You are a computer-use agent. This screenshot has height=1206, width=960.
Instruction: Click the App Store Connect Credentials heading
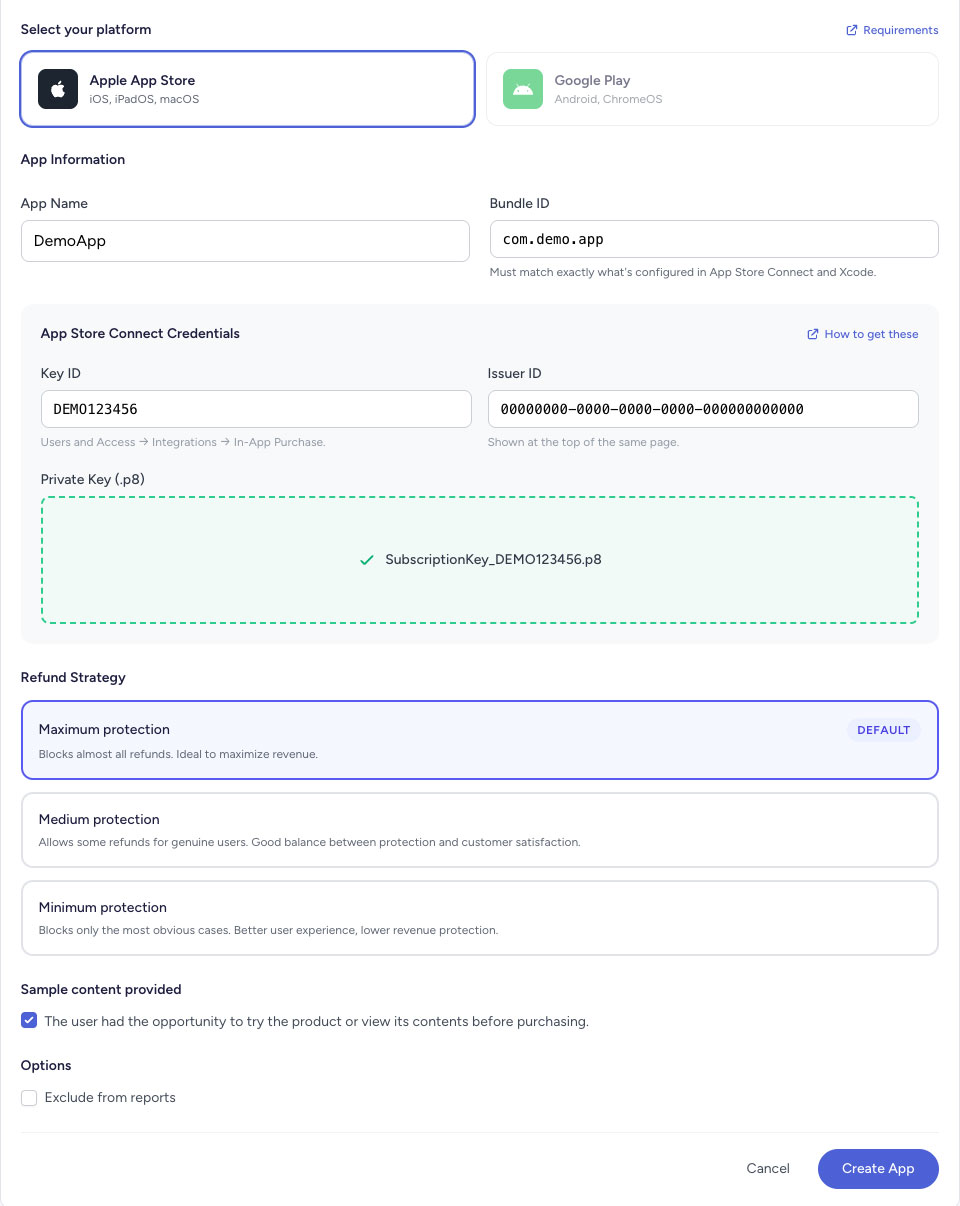click(x=140, y=333)
